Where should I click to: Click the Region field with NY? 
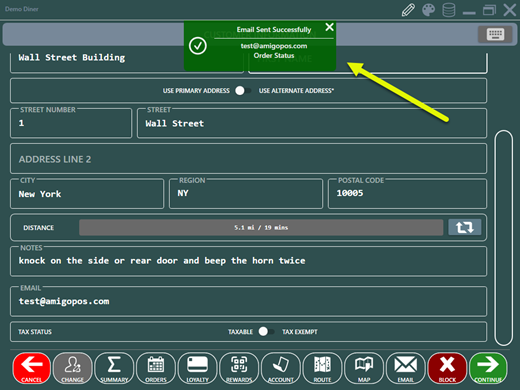(246, 194)
